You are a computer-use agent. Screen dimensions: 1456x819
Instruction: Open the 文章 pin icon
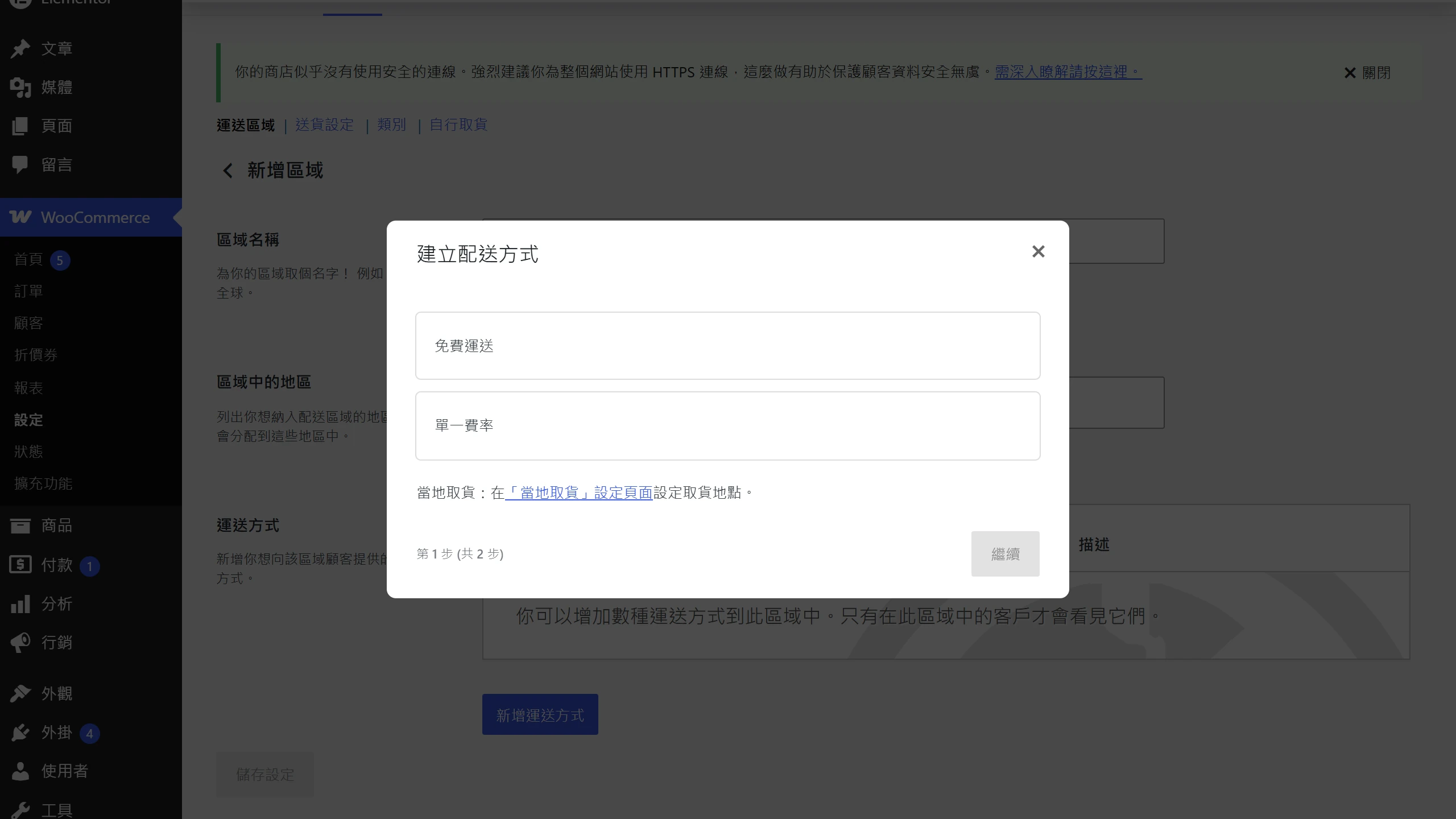pyautogui.click(x=20, y=49)
